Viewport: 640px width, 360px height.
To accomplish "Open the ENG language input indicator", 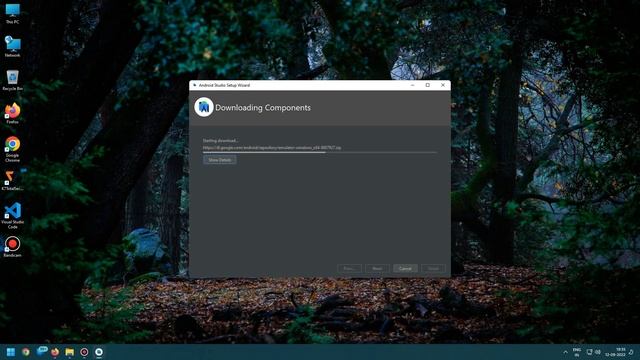I will tap(577, 352).
